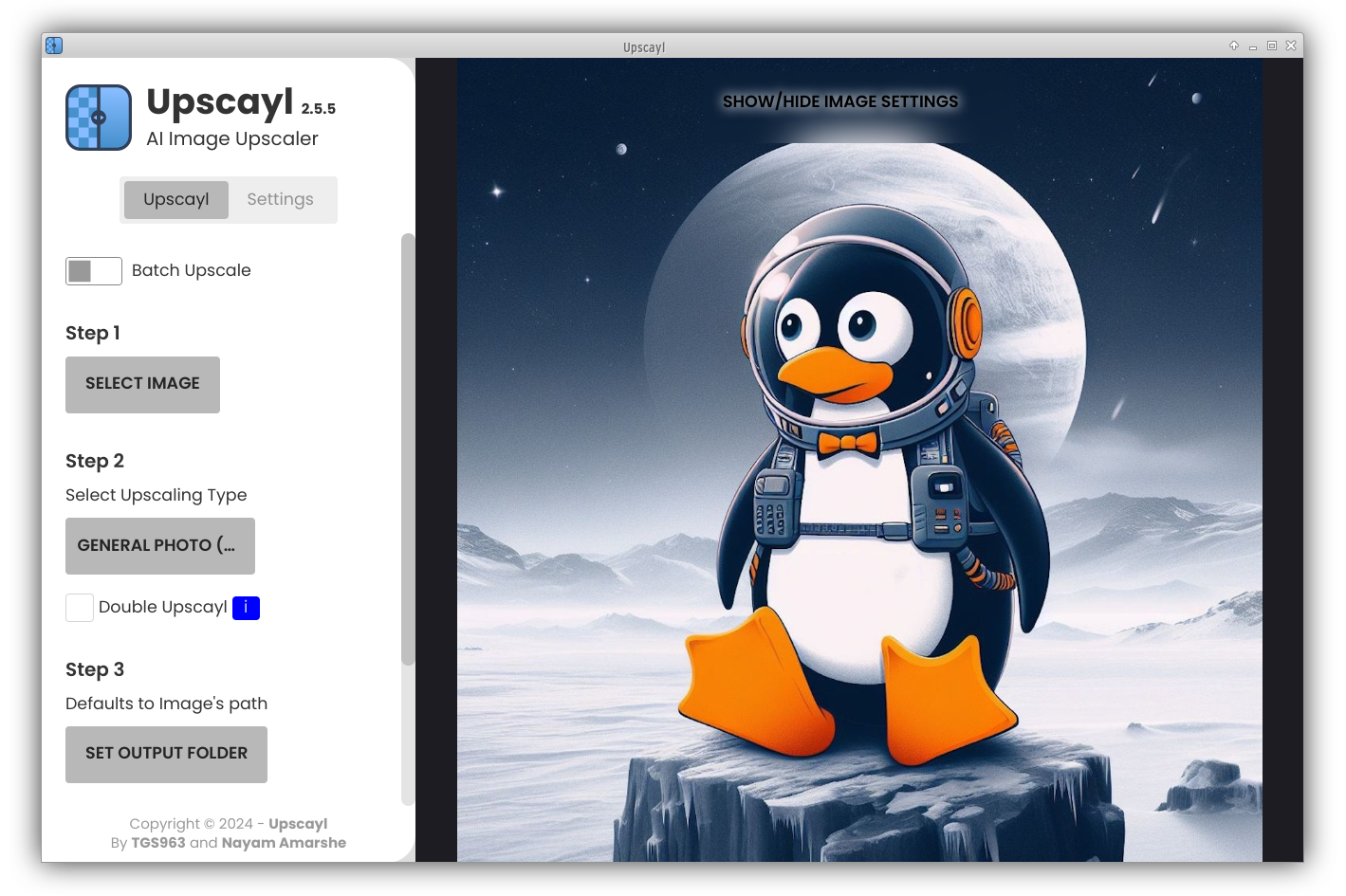
Task: Visit the TGS963 author link
Action: click(158, 843)
